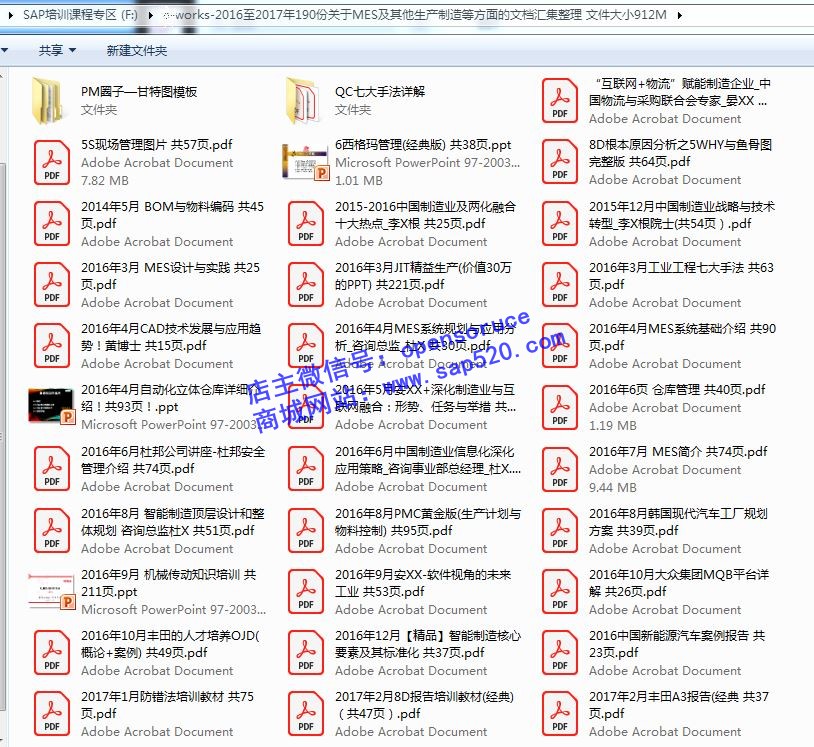The height and width of the screenshot is (747, 814).
Task: Click the 1.01 MB size label
Action: coord(359,181)
